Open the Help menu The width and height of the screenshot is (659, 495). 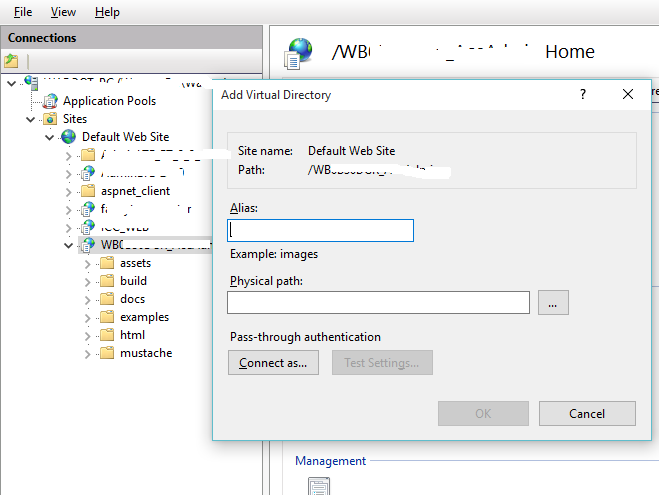coord(107,12)
